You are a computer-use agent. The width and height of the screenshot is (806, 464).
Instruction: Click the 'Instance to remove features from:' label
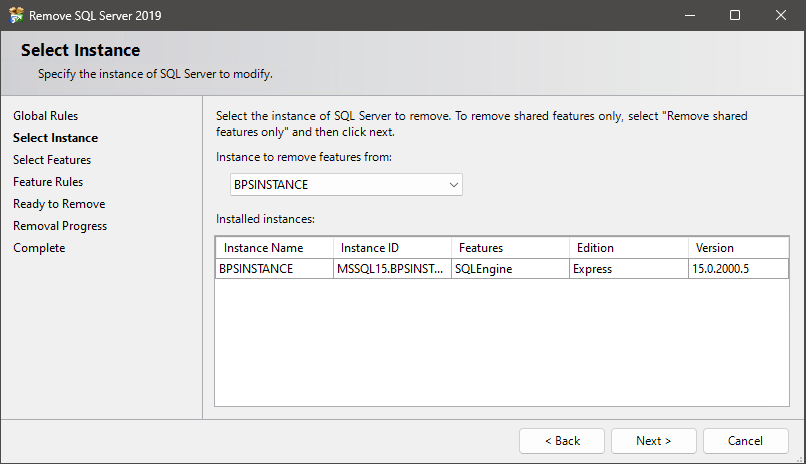click(x=304, y=157)
